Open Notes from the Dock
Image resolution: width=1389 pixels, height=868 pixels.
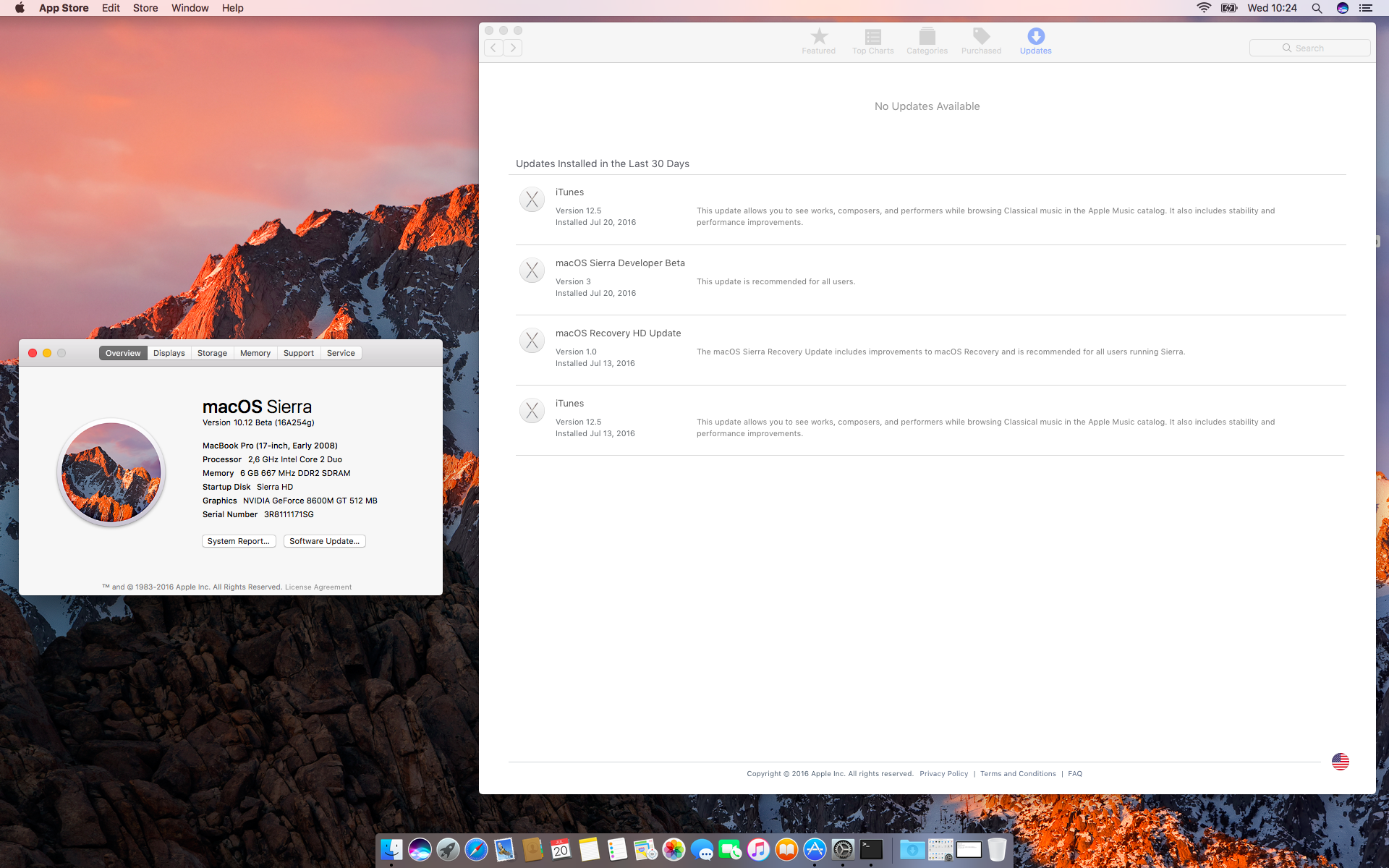tap(589, 849)
